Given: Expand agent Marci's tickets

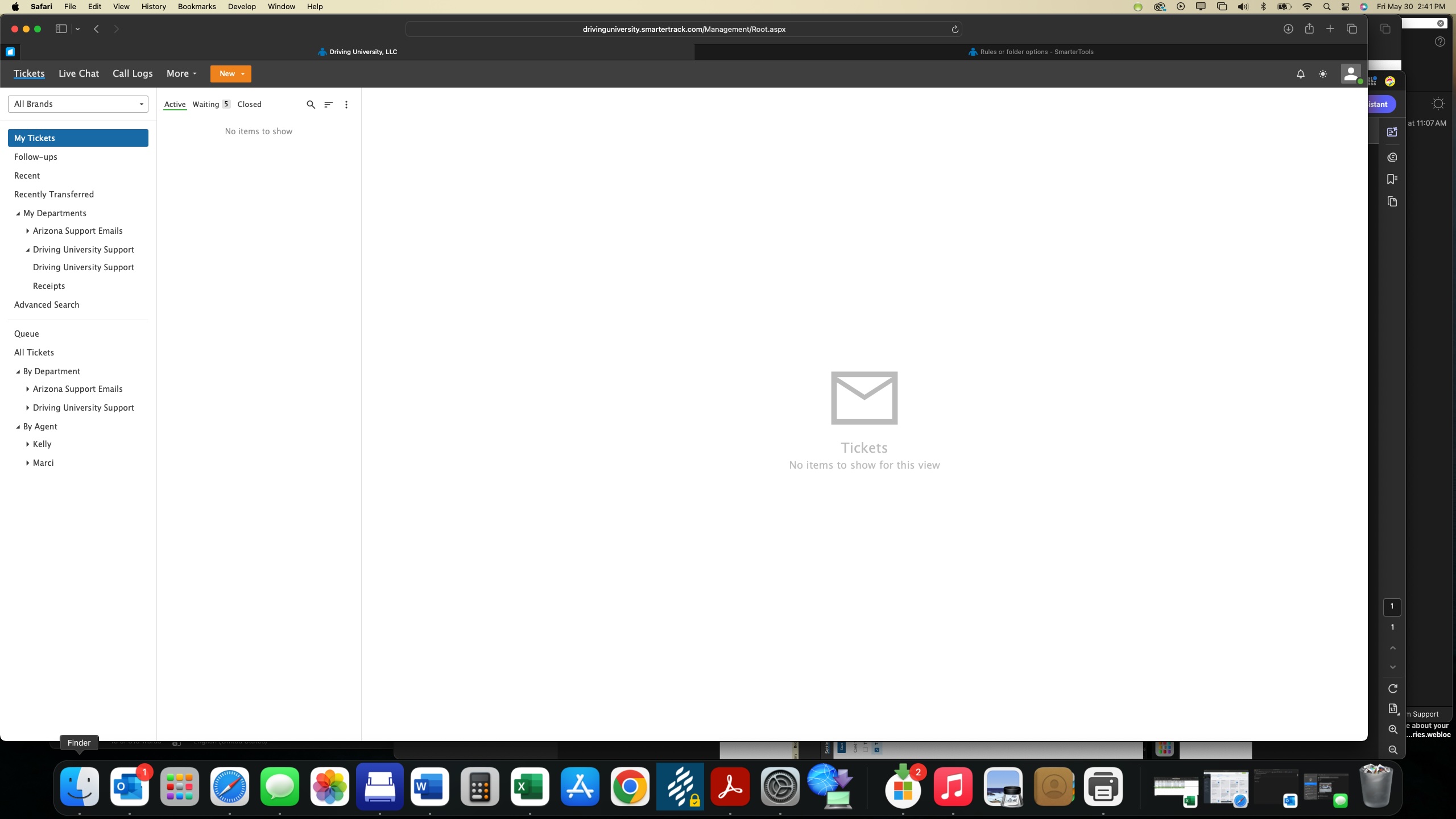Looking at the screenshot, I should click(x=27, y=463).
